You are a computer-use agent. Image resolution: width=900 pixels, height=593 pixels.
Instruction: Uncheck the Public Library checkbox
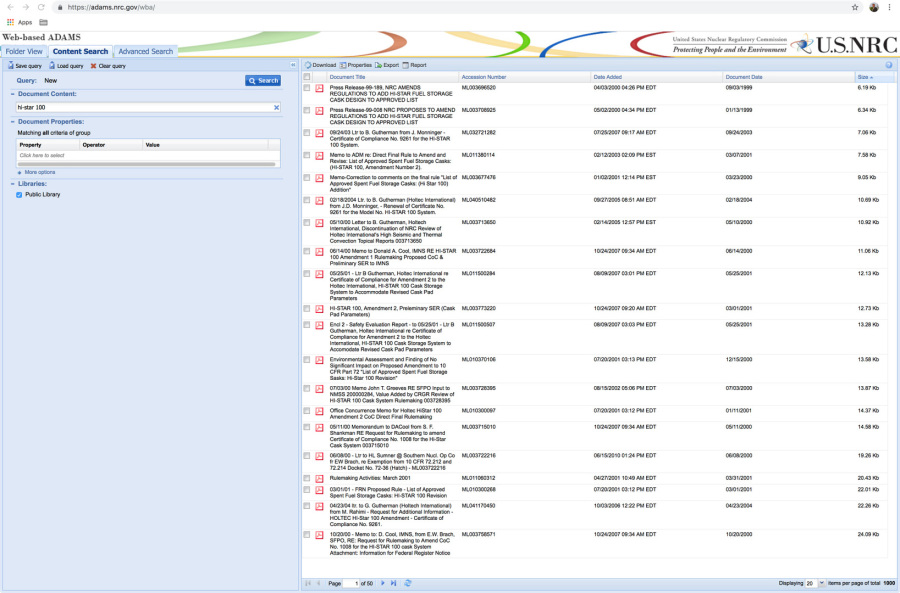[x=20, y=195]
